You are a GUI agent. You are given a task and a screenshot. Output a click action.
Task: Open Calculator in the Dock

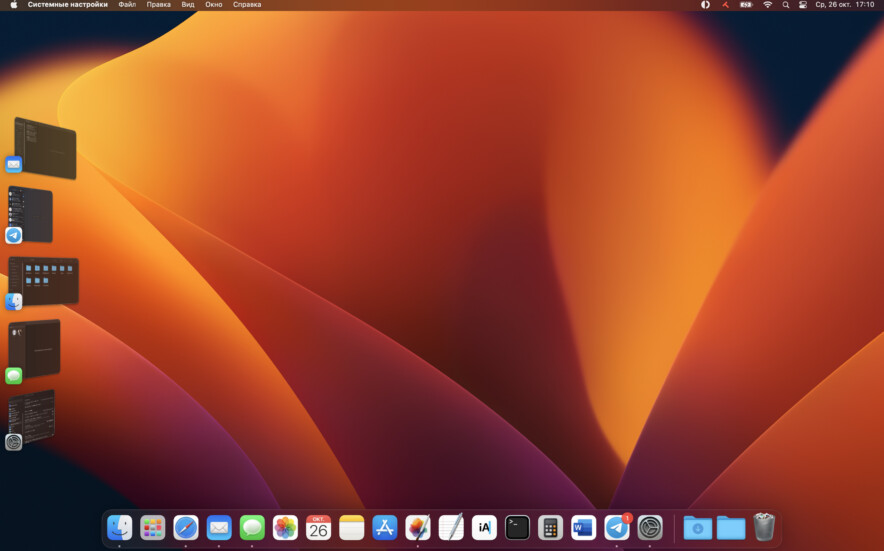pos(550,528)
